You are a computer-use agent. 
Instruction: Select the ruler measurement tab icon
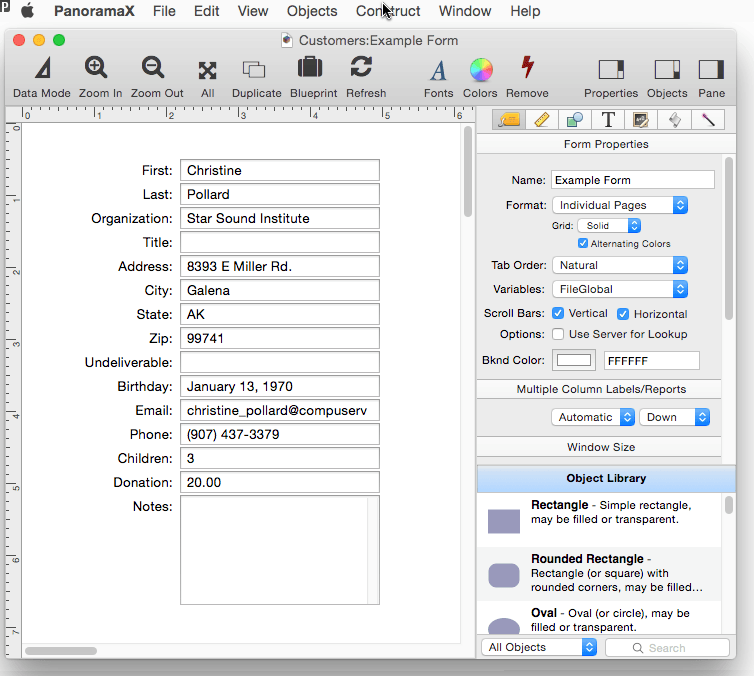(x=542, y=120)
